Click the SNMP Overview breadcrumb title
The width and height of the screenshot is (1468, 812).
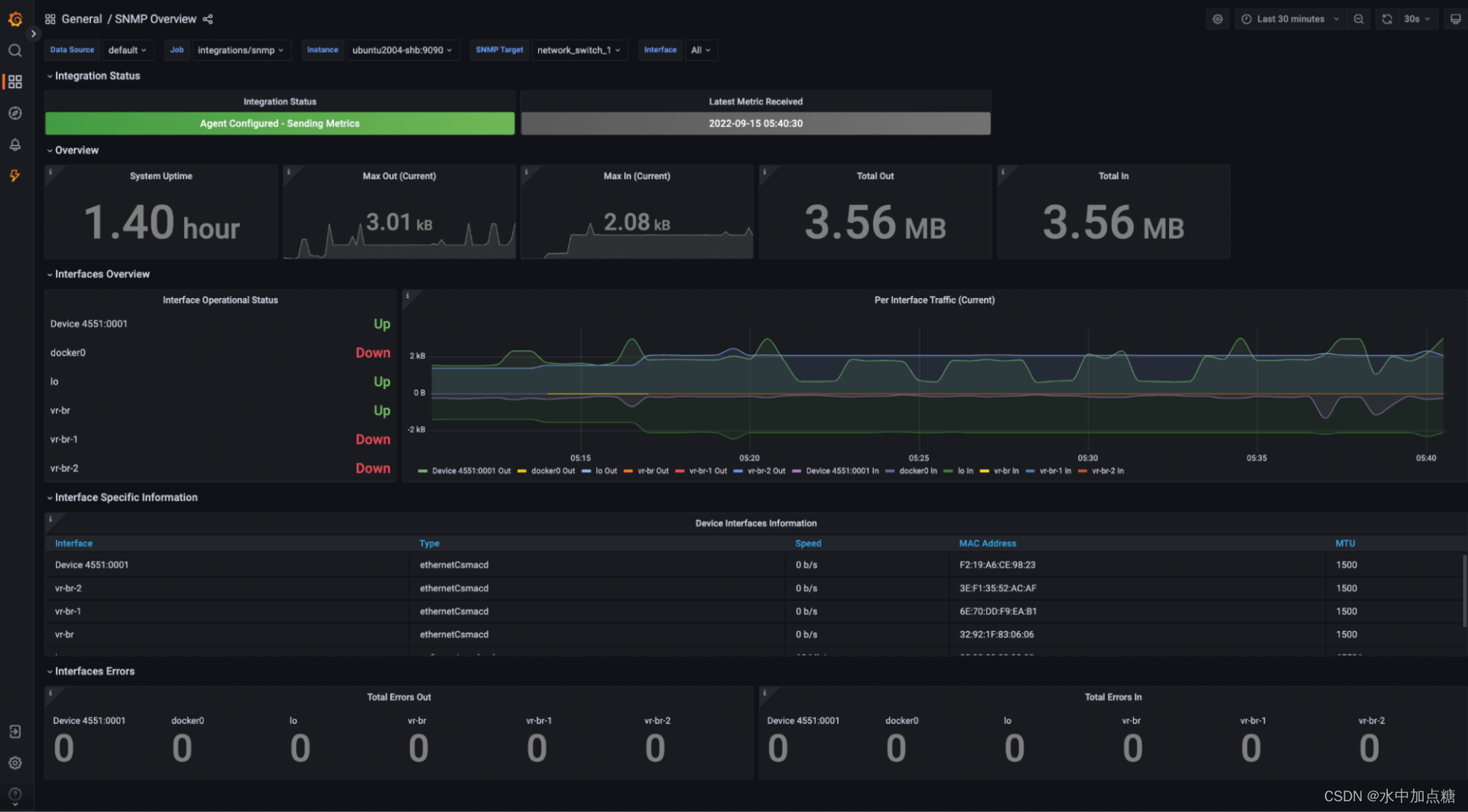[x=155, y=19]
